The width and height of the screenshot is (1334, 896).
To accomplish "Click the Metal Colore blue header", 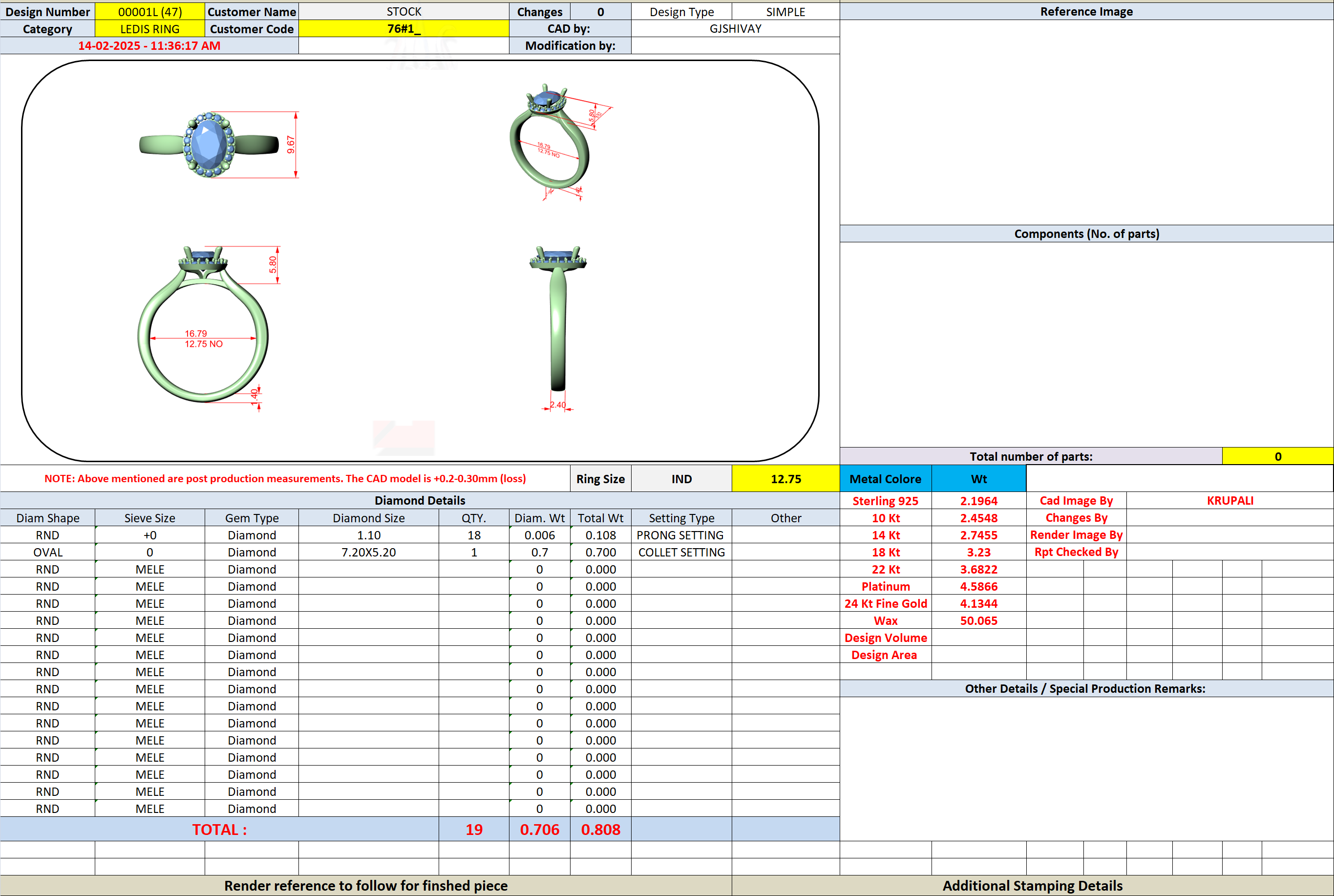I will click(886, 479).
